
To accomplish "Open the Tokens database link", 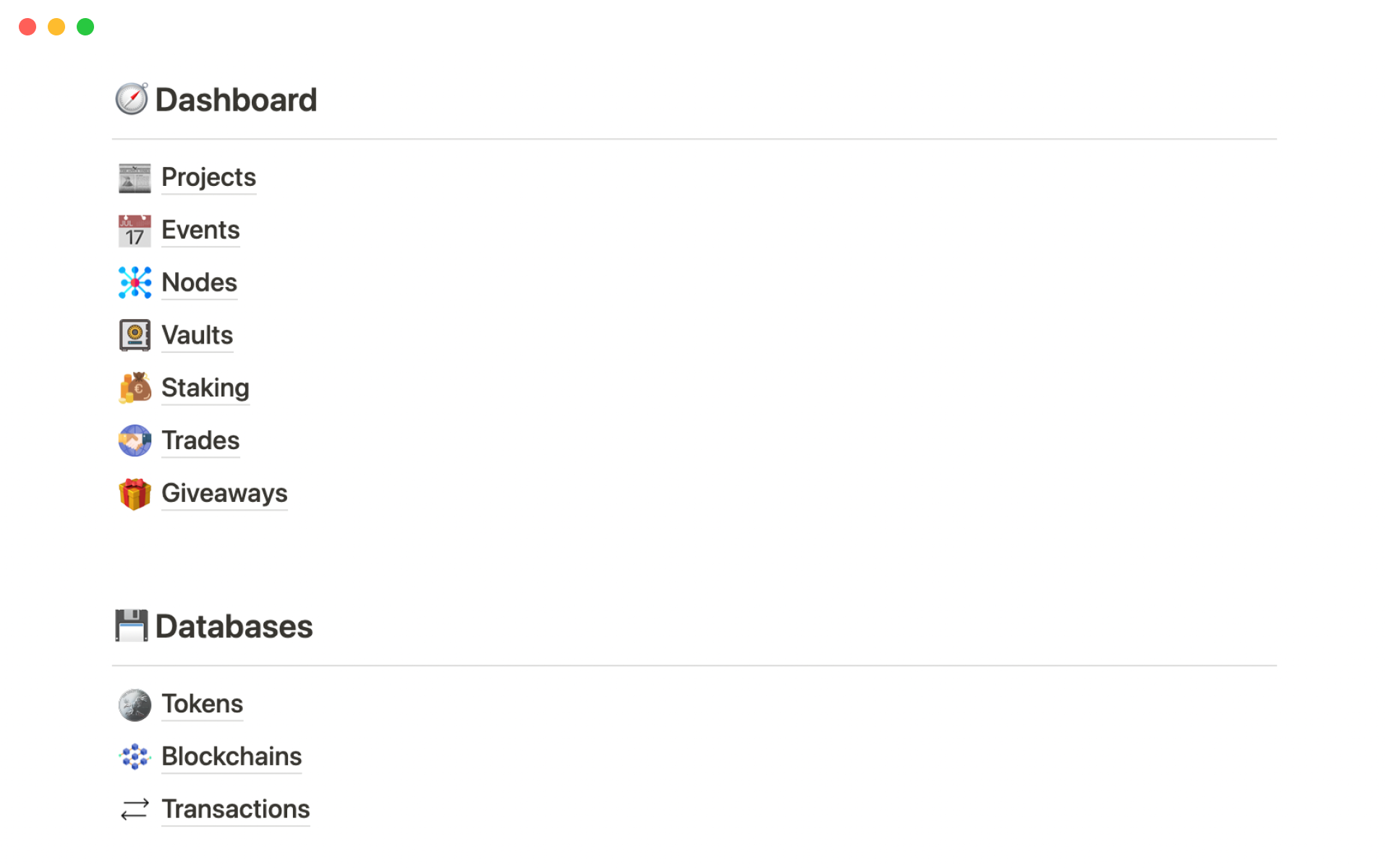I will [x=202, y=704].
